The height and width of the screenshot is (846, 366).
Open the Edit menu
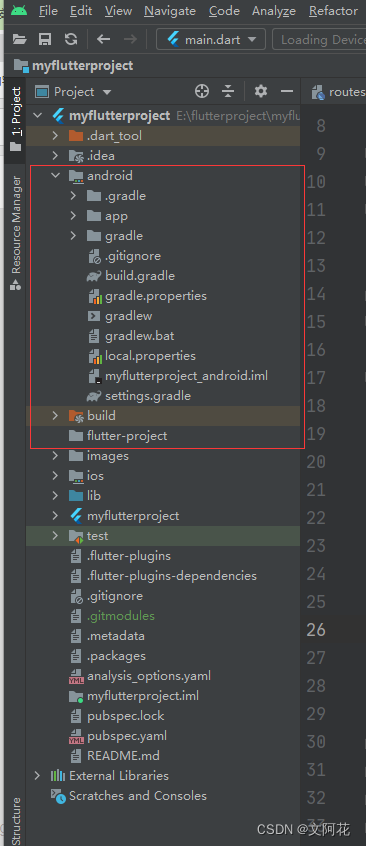tap(81, 11)
